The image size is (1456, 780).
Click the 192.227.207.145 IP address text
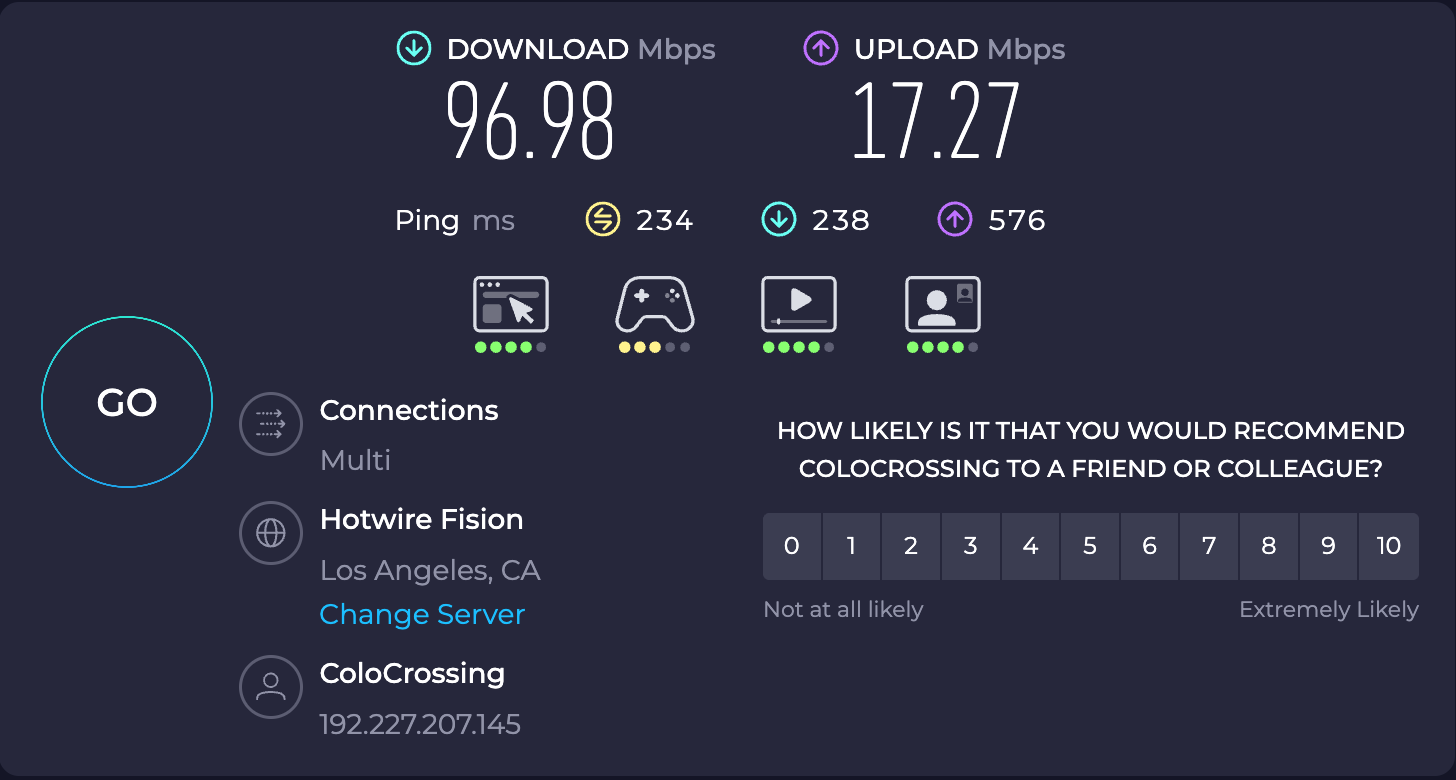(x=420, y=724)
